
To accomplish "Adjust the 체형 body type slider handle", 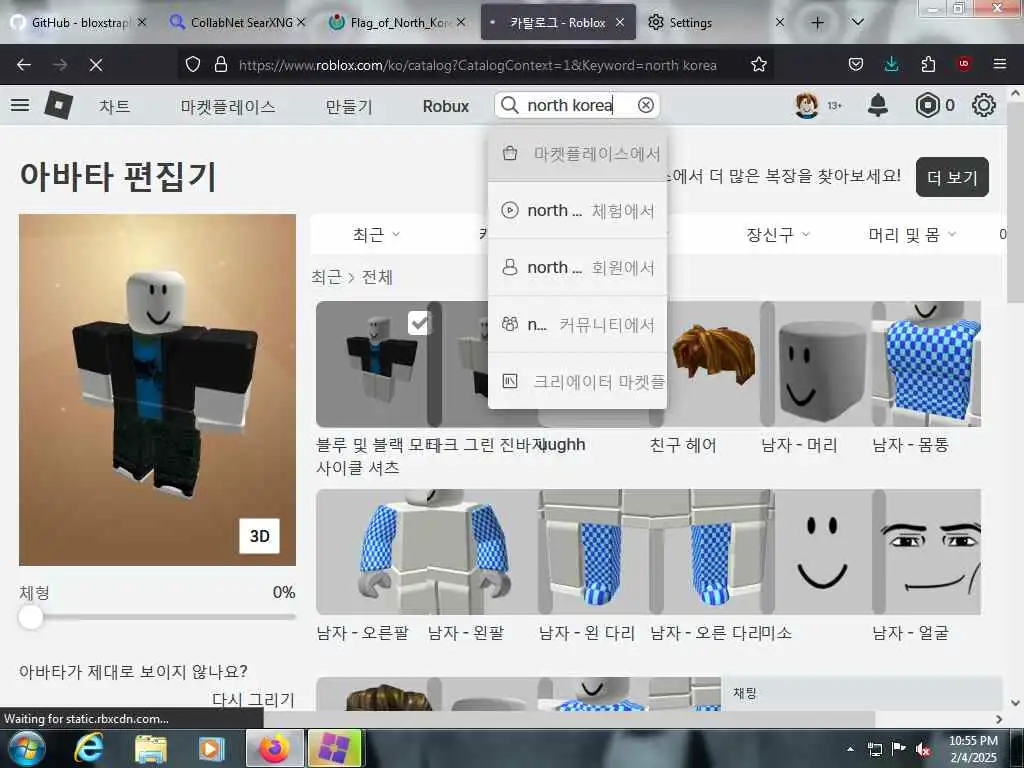I will tap(31, 617).
